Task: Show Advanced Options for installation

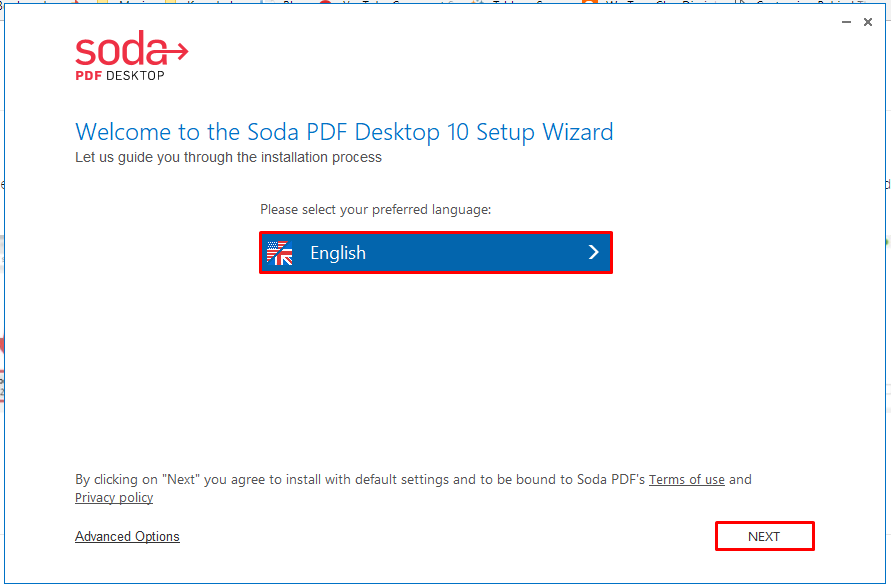Action: (x=127, y=536)
